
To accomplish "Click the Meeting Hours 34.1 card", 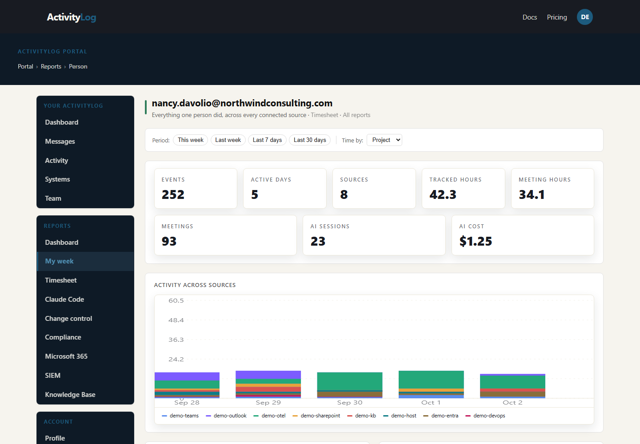I will (x=553, y=189).
